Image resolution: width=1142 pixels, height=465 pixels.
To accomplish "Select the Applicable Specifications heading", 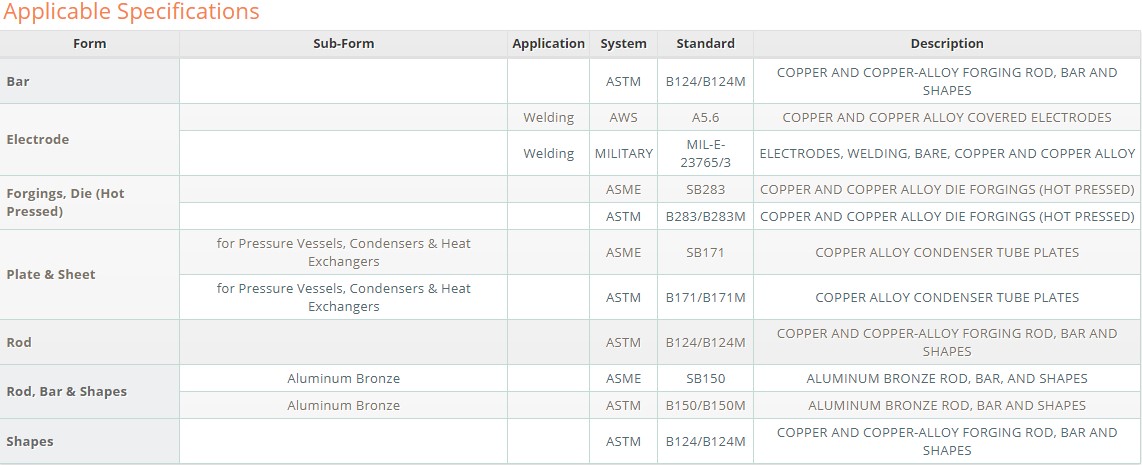I will click(131, 12).
